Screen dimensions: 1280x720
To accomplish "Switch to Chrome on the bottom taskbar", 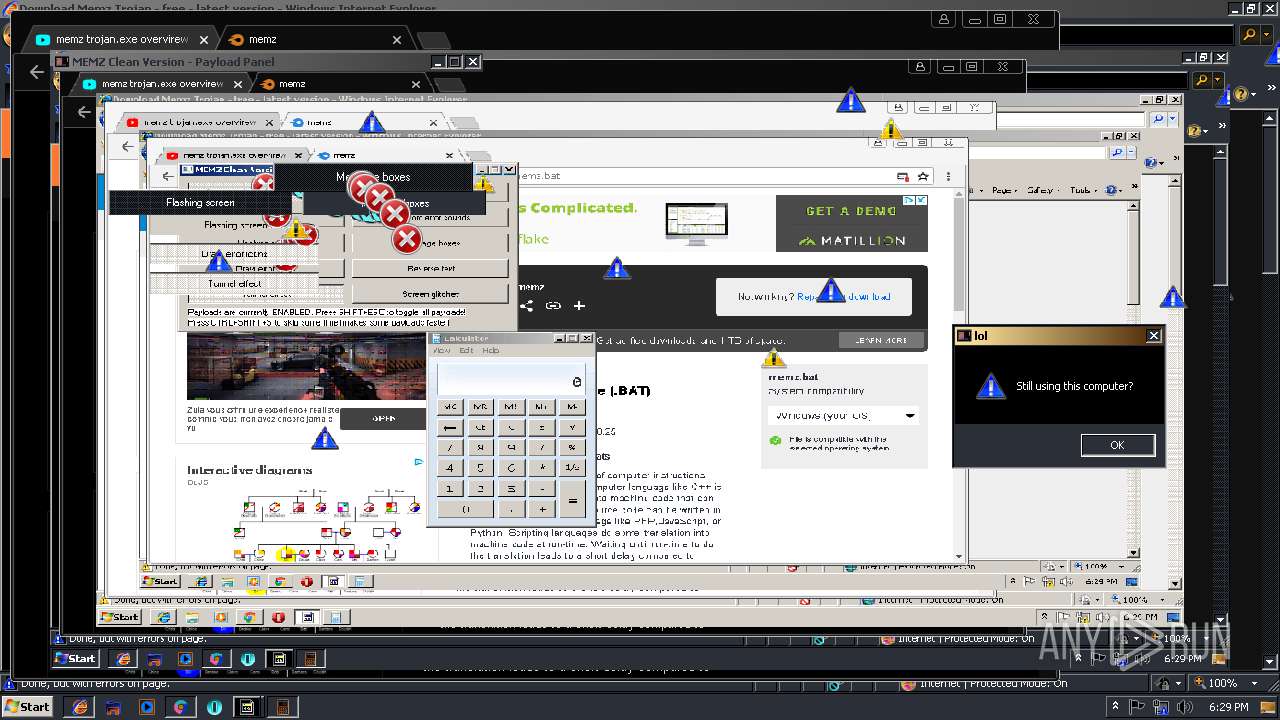I will coord(180,707).
